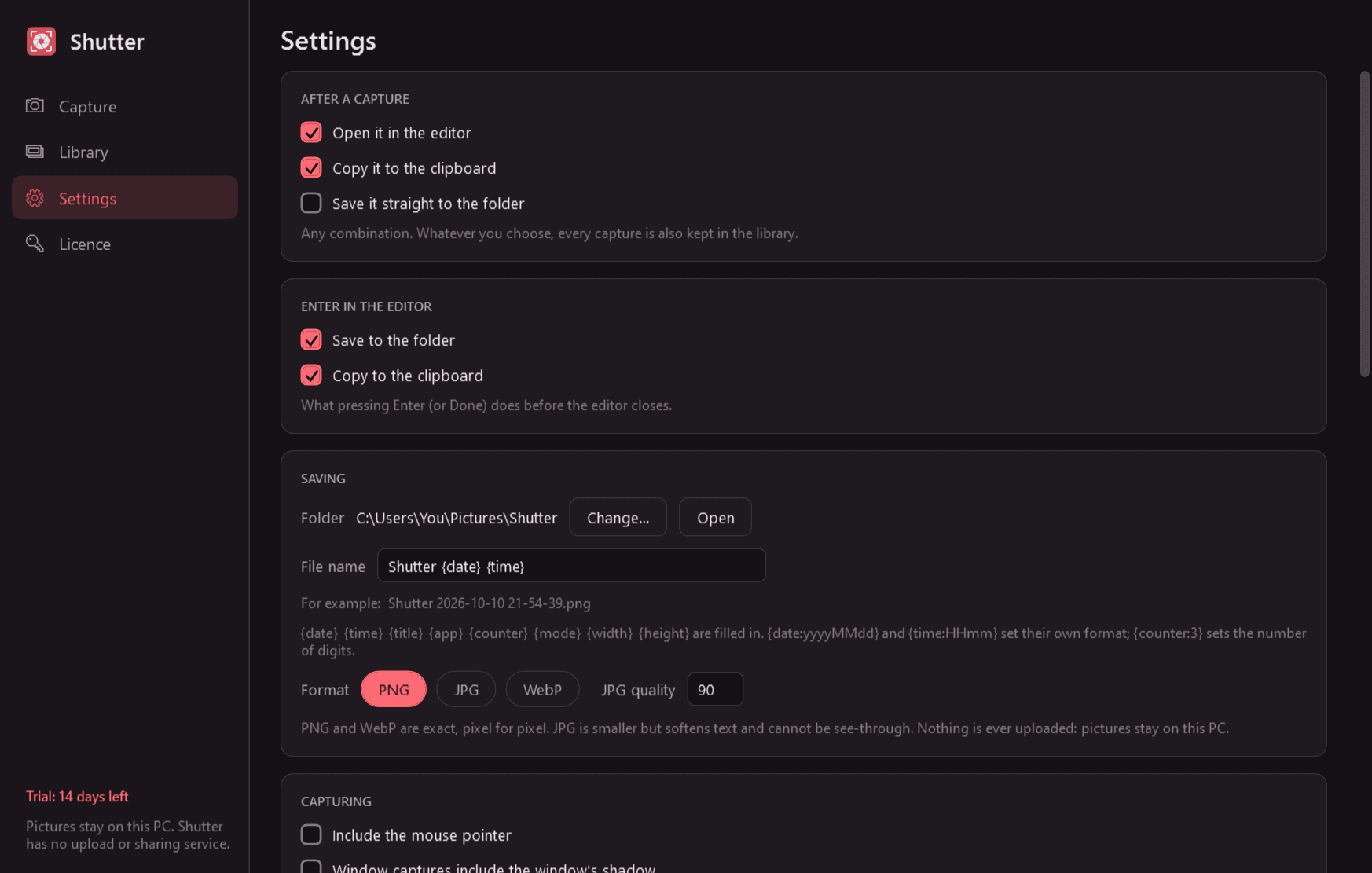Enable Save it straight to the folder

[x=311, y=203]
